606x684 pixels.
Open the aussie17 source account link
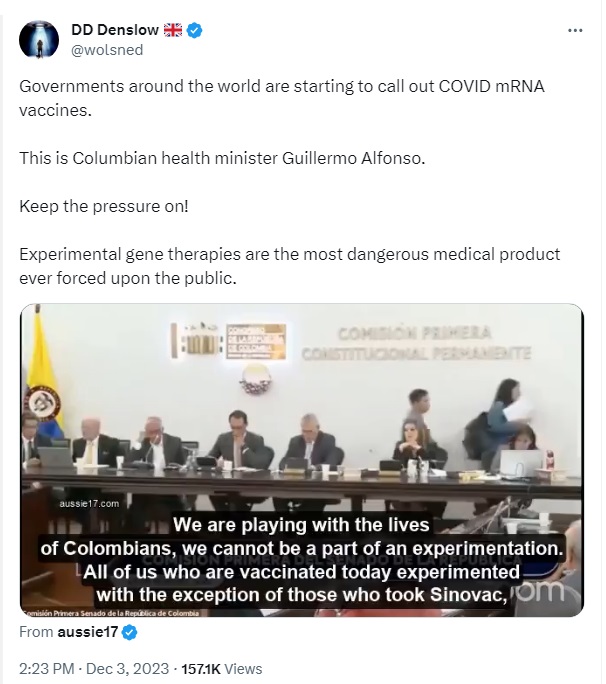click(87, 632)
